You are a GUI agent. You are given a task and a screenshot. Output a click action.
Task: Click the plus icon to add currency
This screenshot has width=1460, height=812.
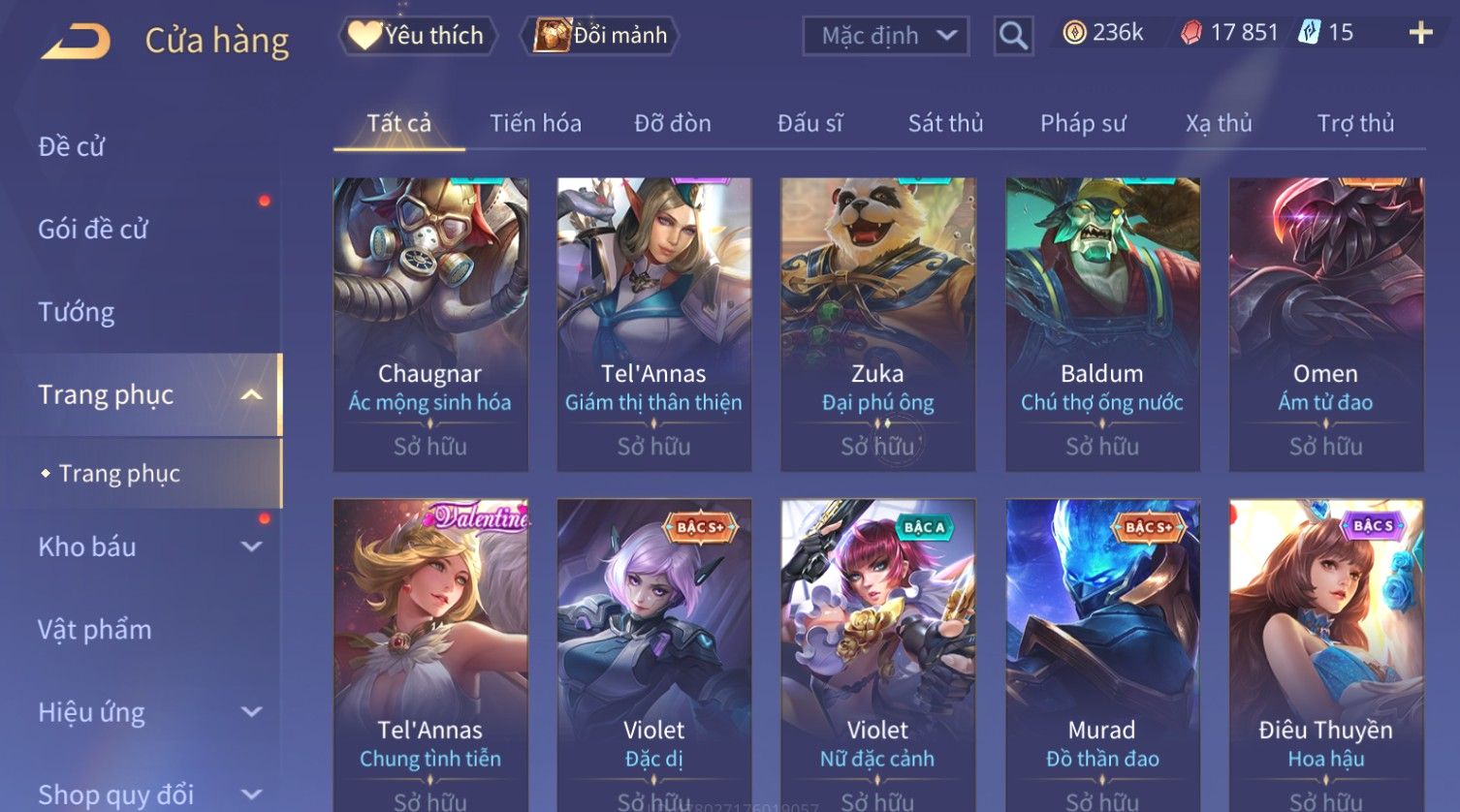point(1420,33)
